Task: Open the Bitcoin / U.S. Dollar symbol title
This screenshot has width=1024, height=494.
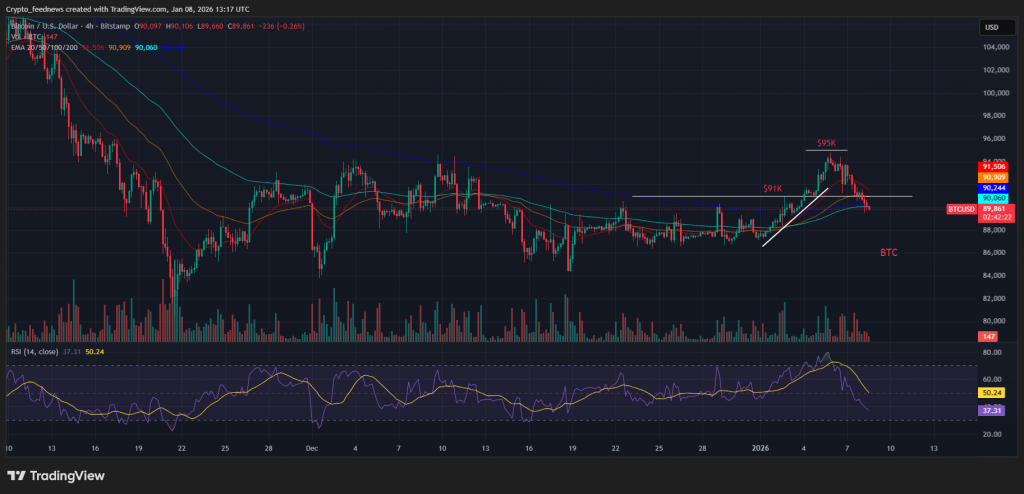Action: point(50,27)
